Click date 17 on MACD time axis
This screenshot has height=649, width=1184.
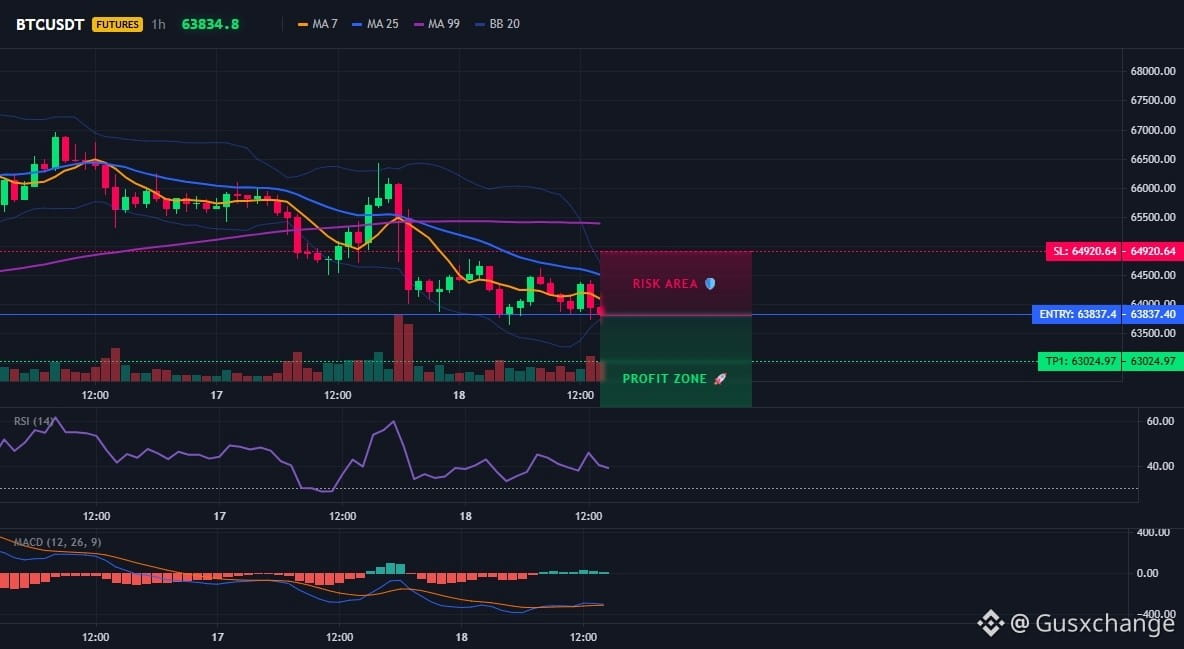(x=217, y=637)
